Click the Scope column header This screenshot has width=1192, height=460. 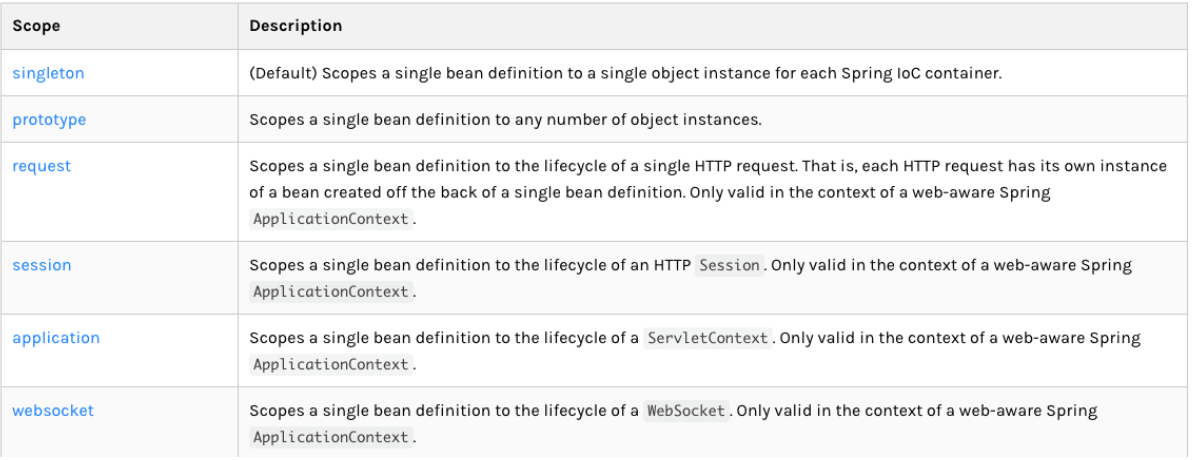coord(36,26)
